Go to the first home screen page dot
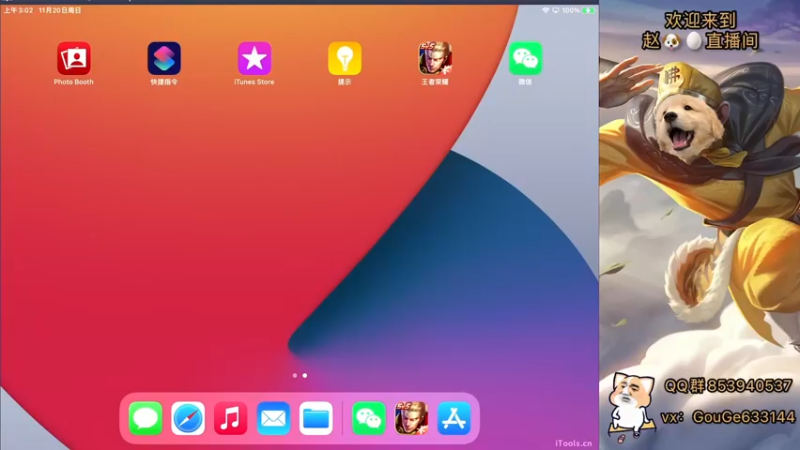800x450 pixels. coord(295,376)
